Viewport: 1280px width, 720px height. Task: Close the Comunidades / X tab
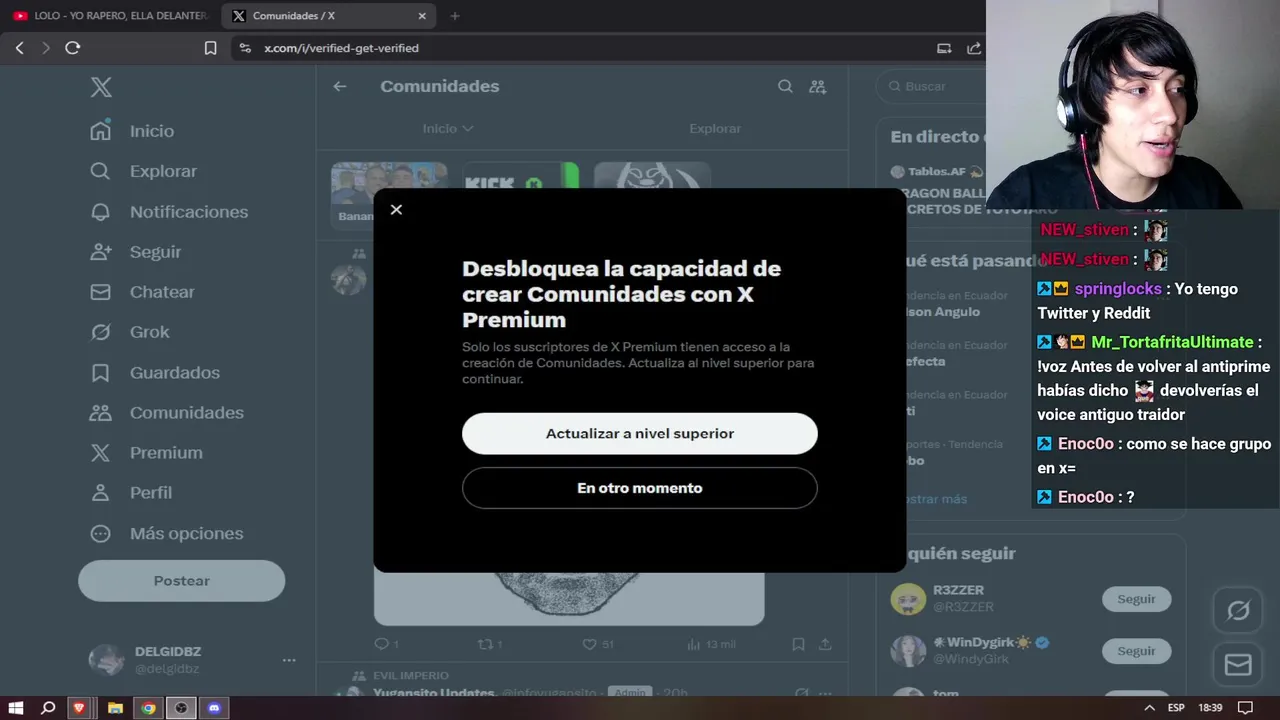pyautogui.click(x=422, y=16)
